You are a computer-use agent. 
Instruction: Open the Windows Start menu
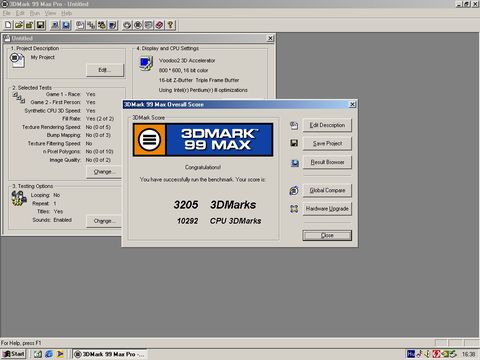pyautogui.click(x=14, y=354)
